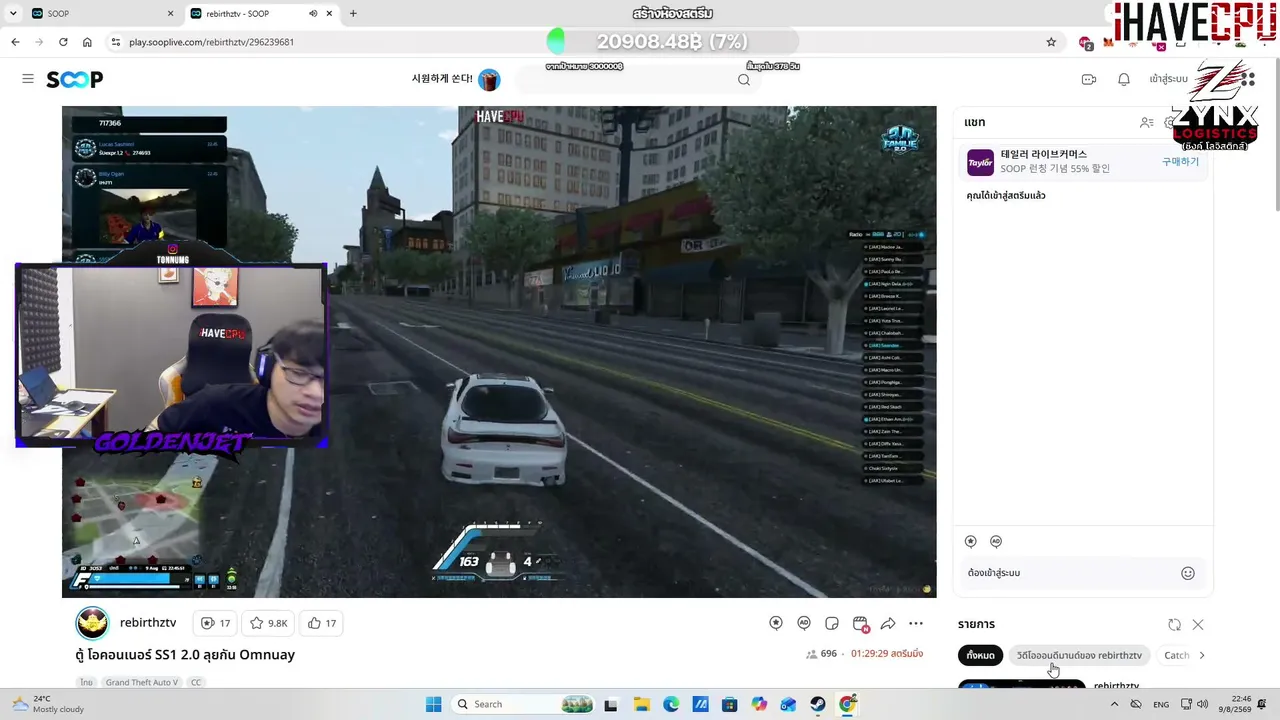Open Steam from the taskbar
The width and height of the screenshot is (1280, 720).
tap(818, 704)
